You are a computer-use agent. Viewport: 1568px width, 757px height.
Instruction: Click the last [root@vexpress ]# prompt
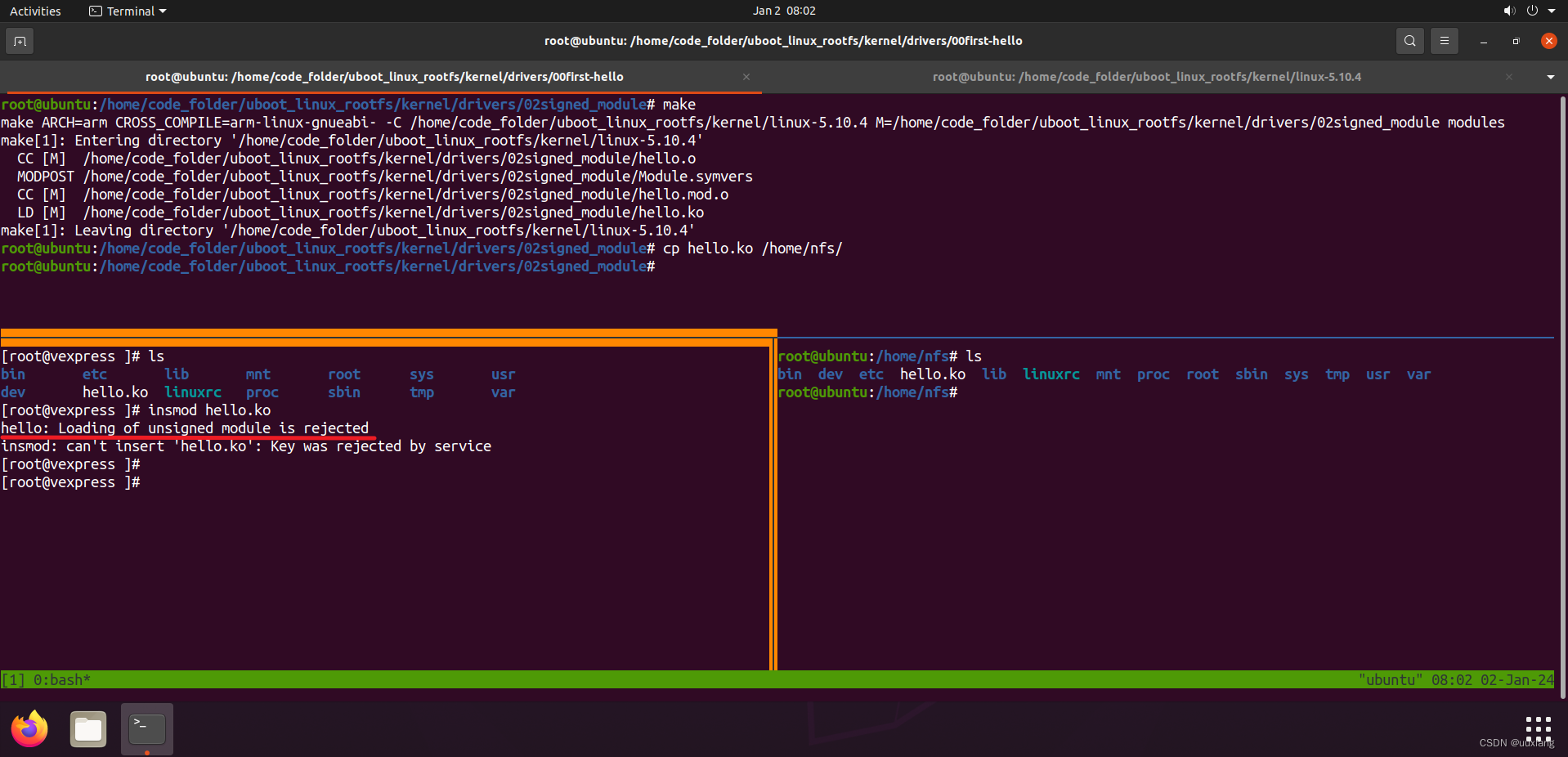70,482
